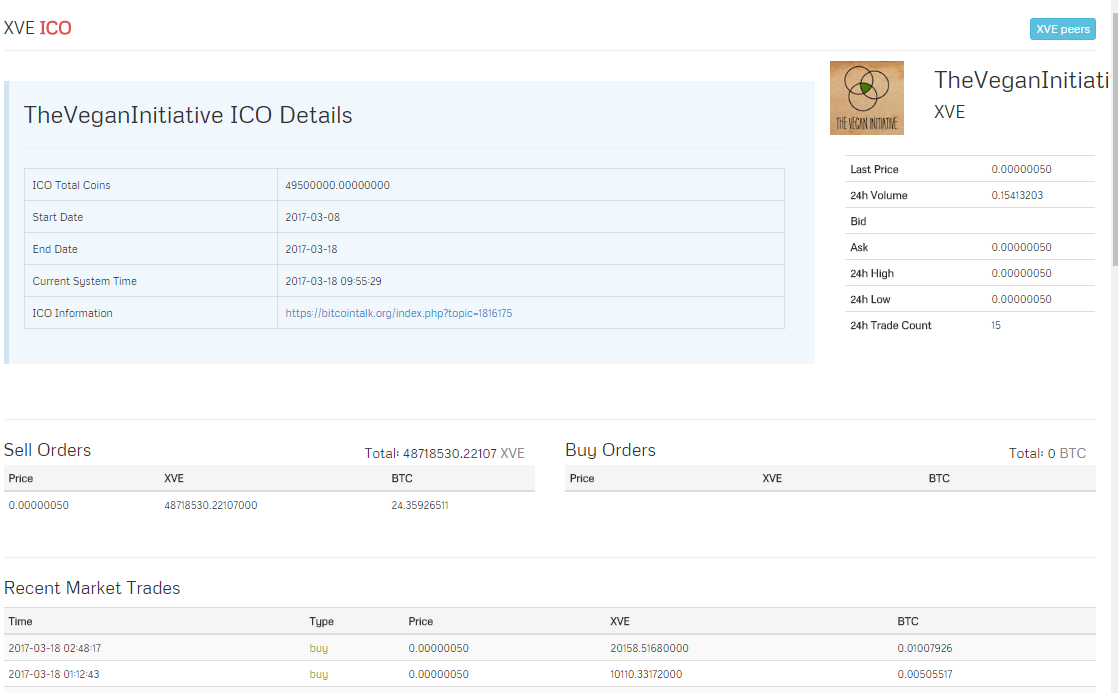
Task: Click the End Date value 2017-03-18
Action: point(311,249)
